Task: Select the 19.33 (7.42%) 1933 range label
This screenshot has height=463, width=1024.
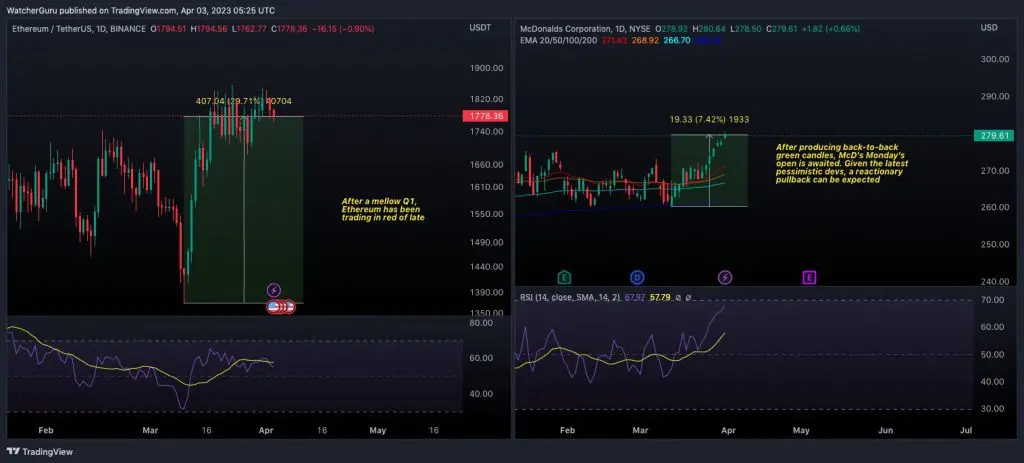Action: (x=709, y=120)
